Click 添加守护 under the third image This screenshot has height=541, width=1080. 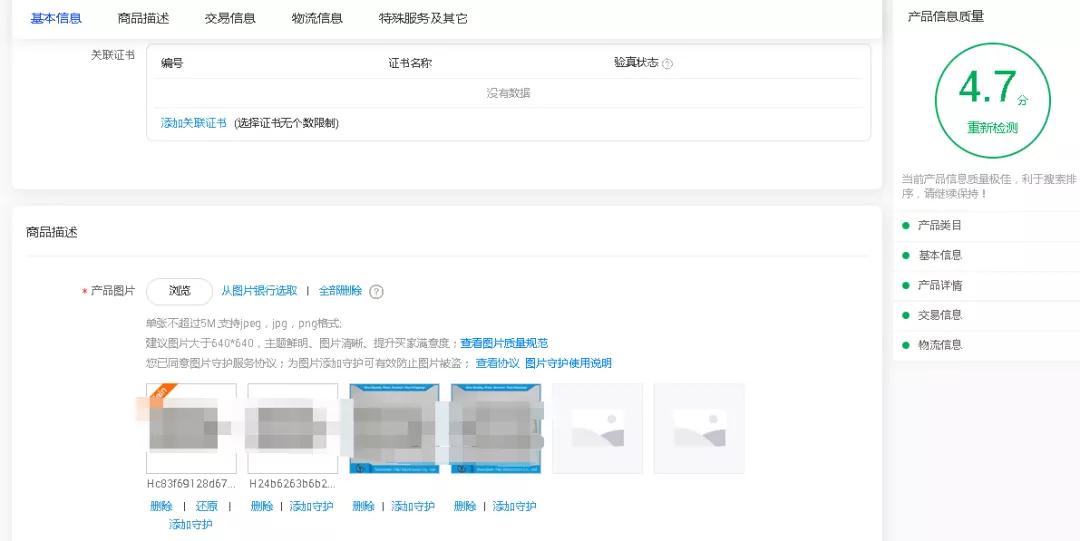tap(413, 507)
